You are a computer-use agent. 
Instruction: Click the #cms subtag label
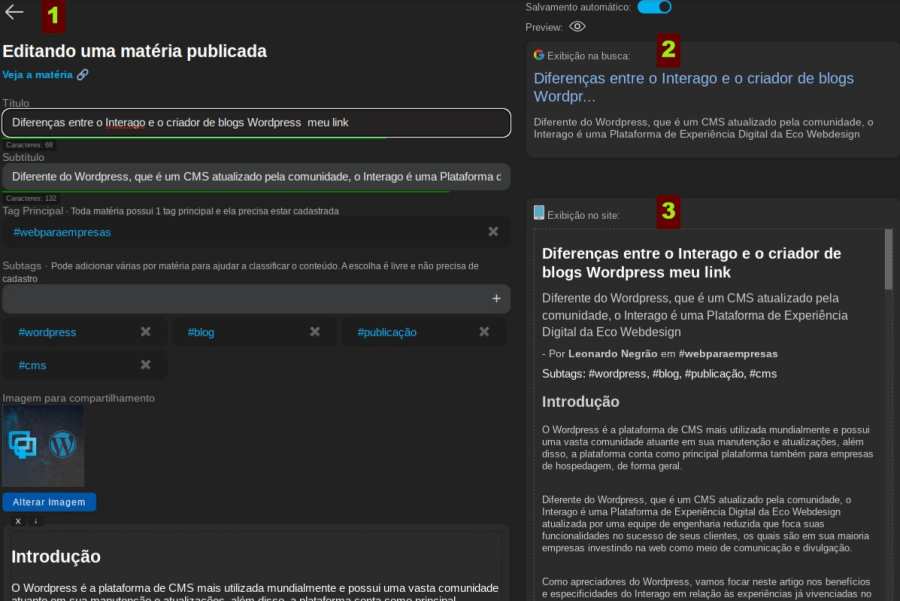pyautogui.click(x=32, y=366)
